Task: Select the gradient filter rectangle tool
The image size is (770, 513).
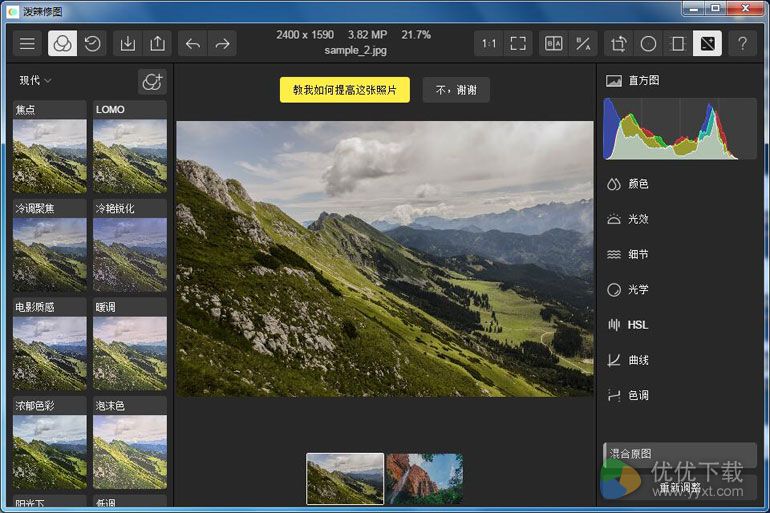Action: [x=678, y=44]
